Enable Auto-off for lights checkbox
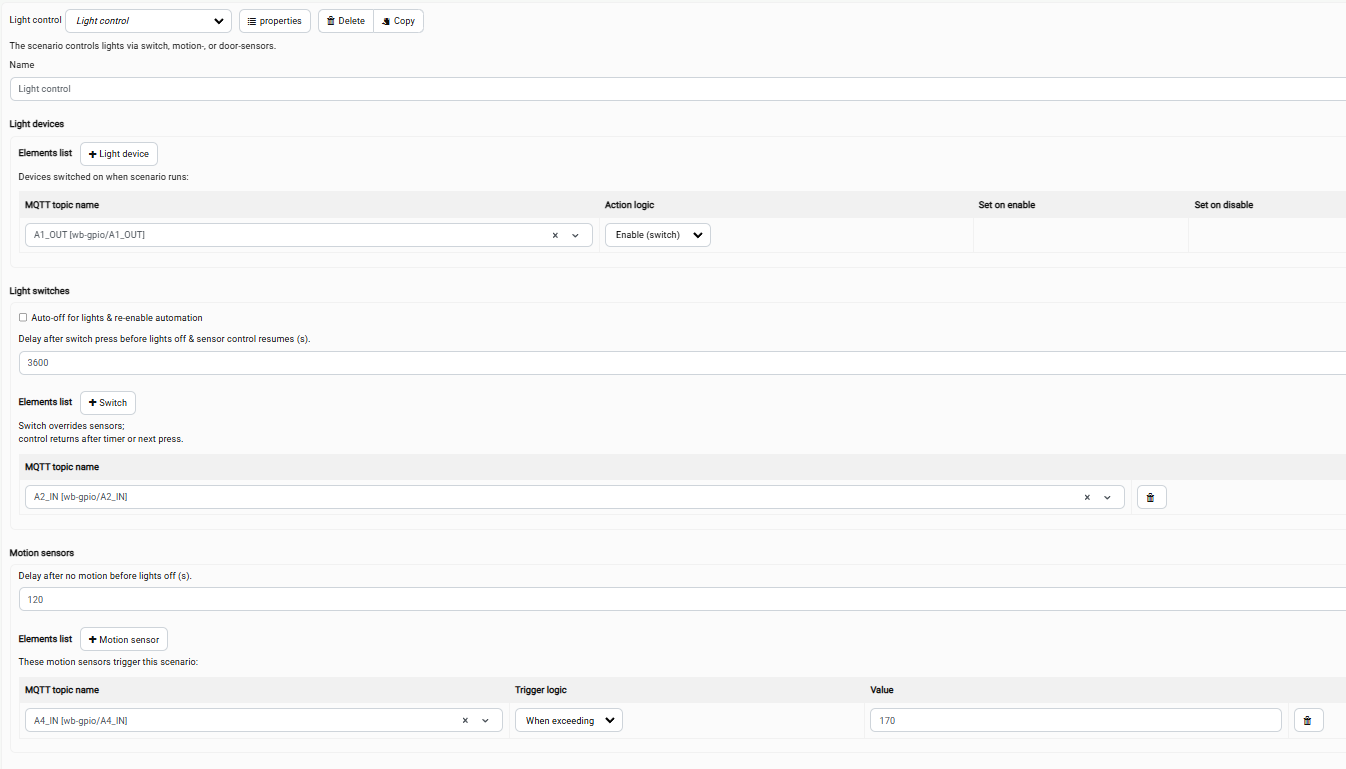The height and width of the screenshot is (769, 1346). (23, 318)
